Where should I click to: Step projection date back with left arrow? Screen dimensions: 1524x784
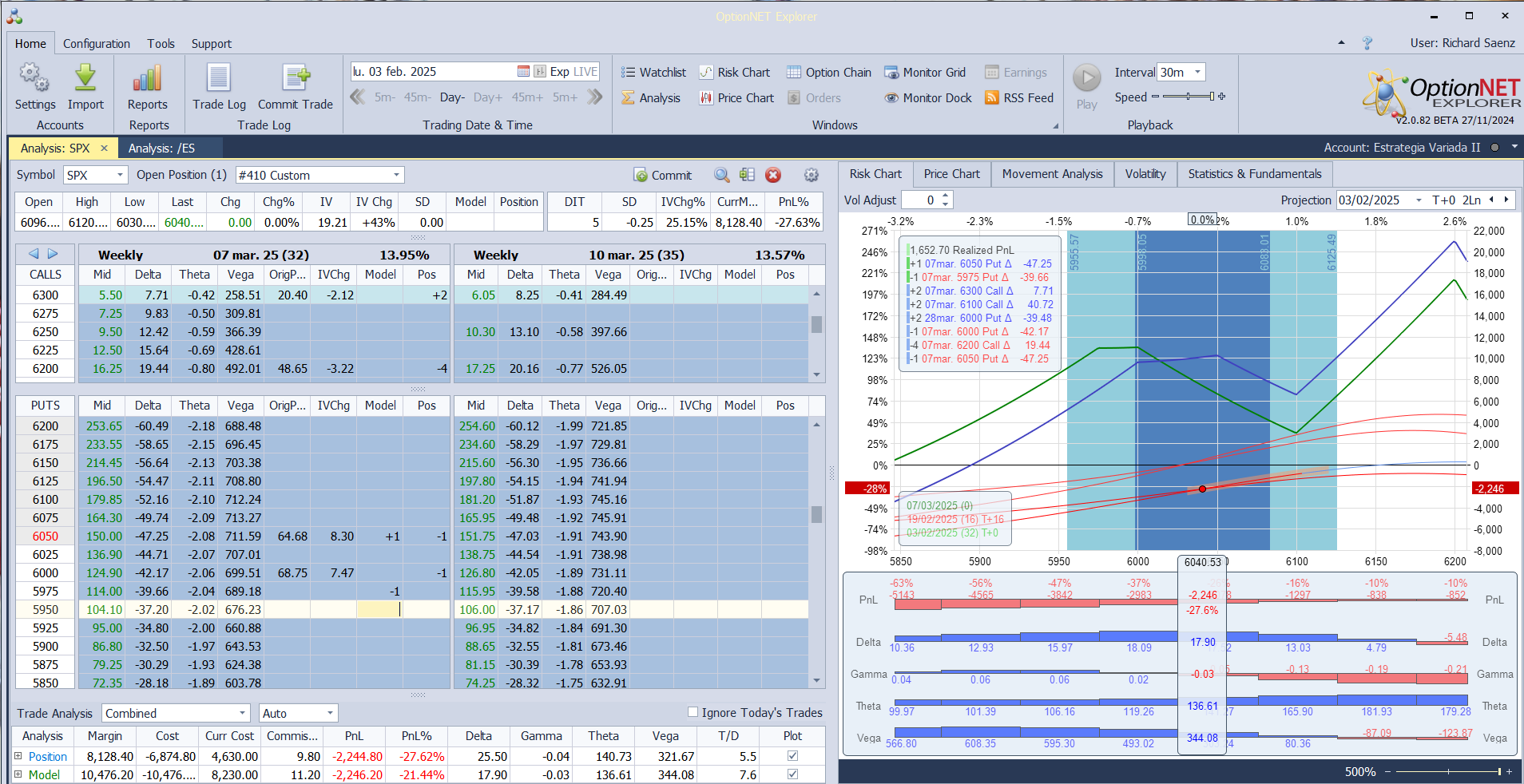(1491, 200)
